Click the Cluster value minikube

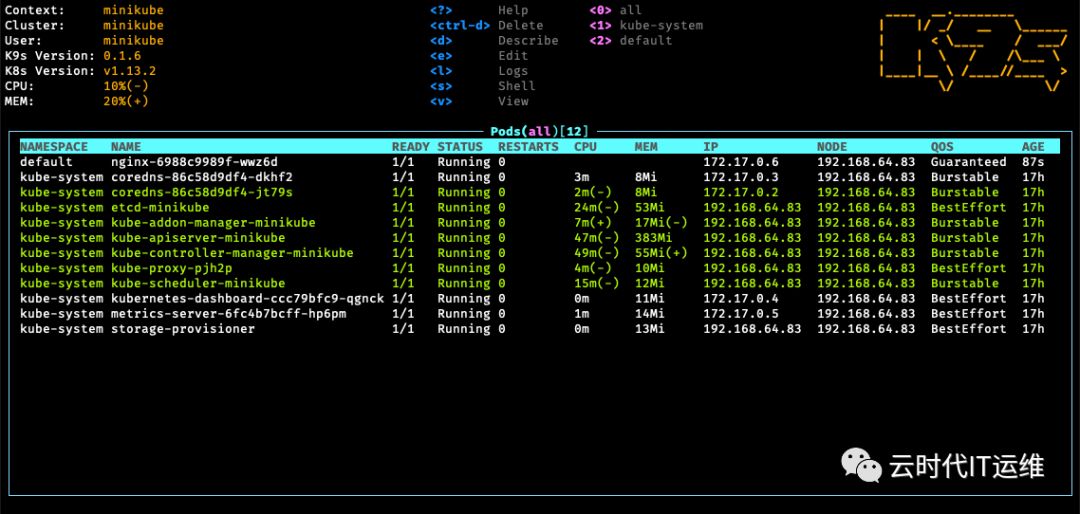134,25
